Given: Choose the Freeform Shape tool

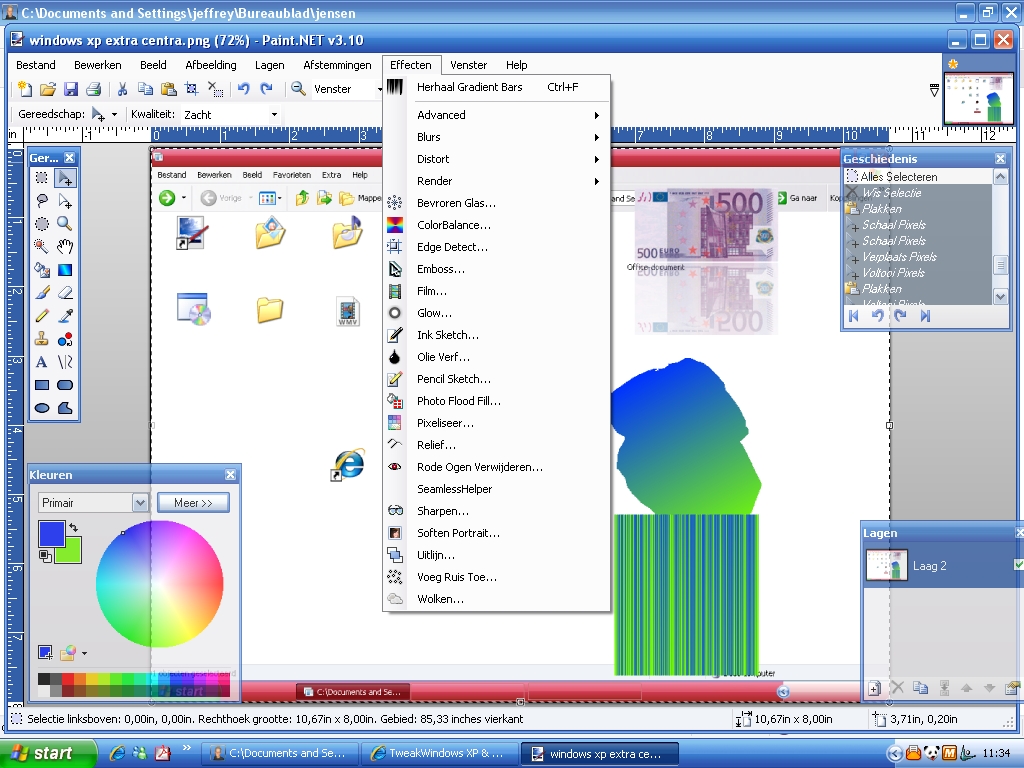Looking at the screenshot, I should click(x=65, y=408).
